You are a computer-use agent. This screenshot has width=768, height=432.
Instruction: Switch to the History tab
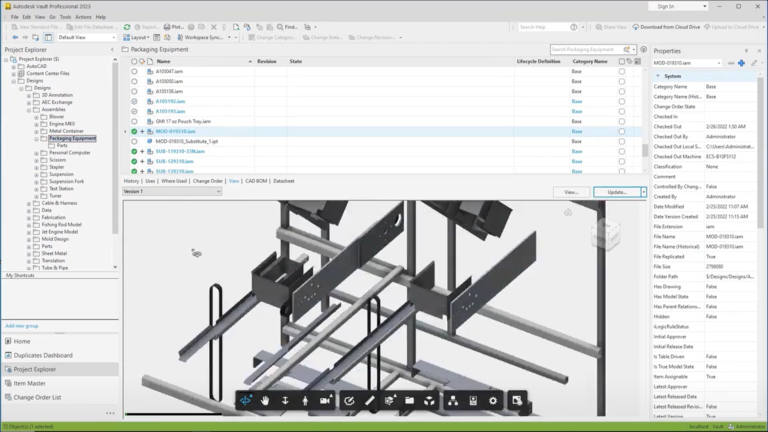(131, 181)
